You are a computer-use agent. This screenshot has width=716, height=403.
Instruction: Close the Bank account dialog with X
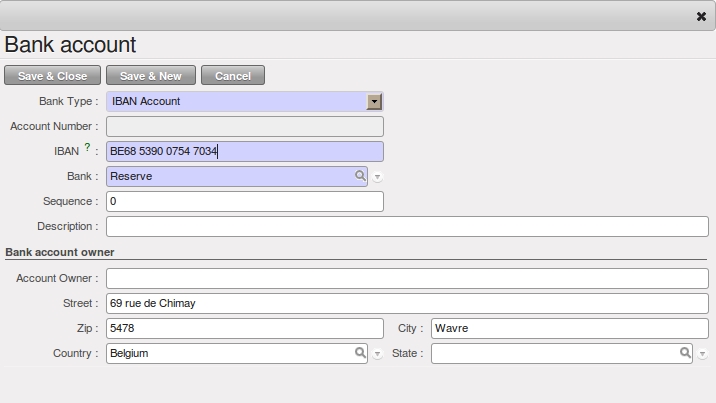point(701,17)
